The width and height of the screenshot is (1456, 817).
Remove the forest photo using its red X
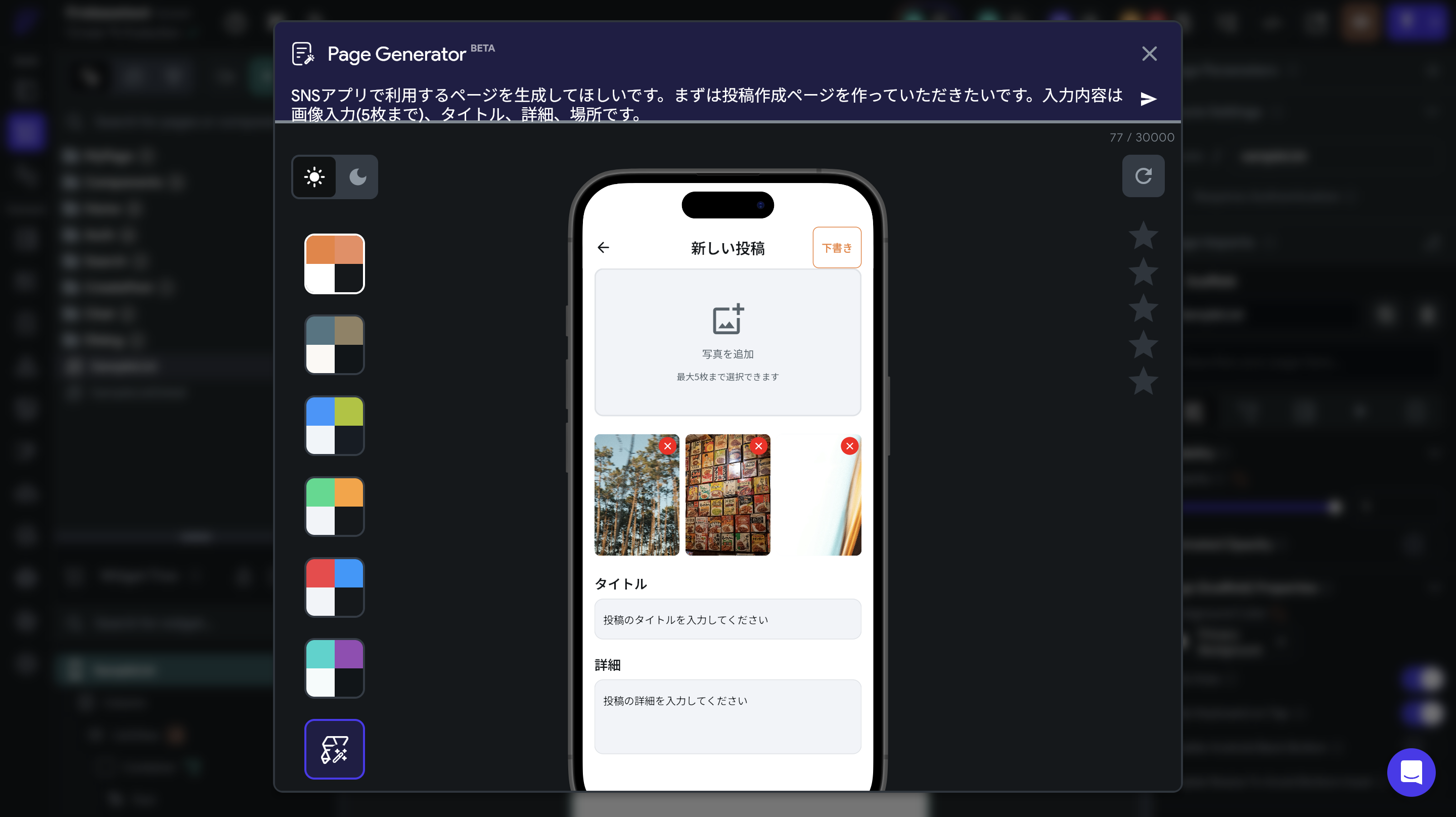[x=668, y=446]
